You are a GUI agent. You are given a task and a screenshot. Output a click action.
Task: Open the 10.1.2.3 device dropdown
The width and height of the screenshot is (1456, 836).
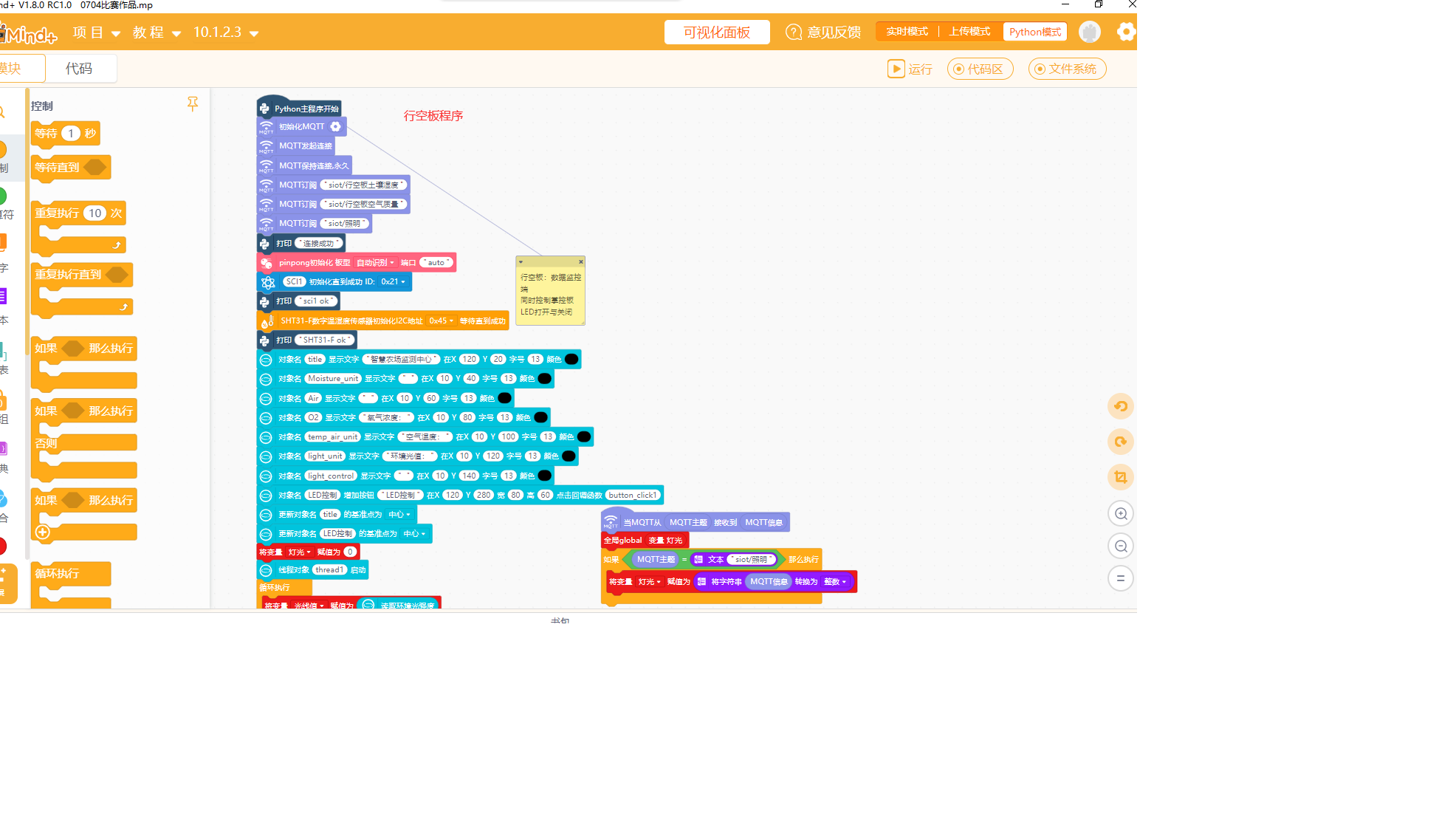click(x=226, y=32)
